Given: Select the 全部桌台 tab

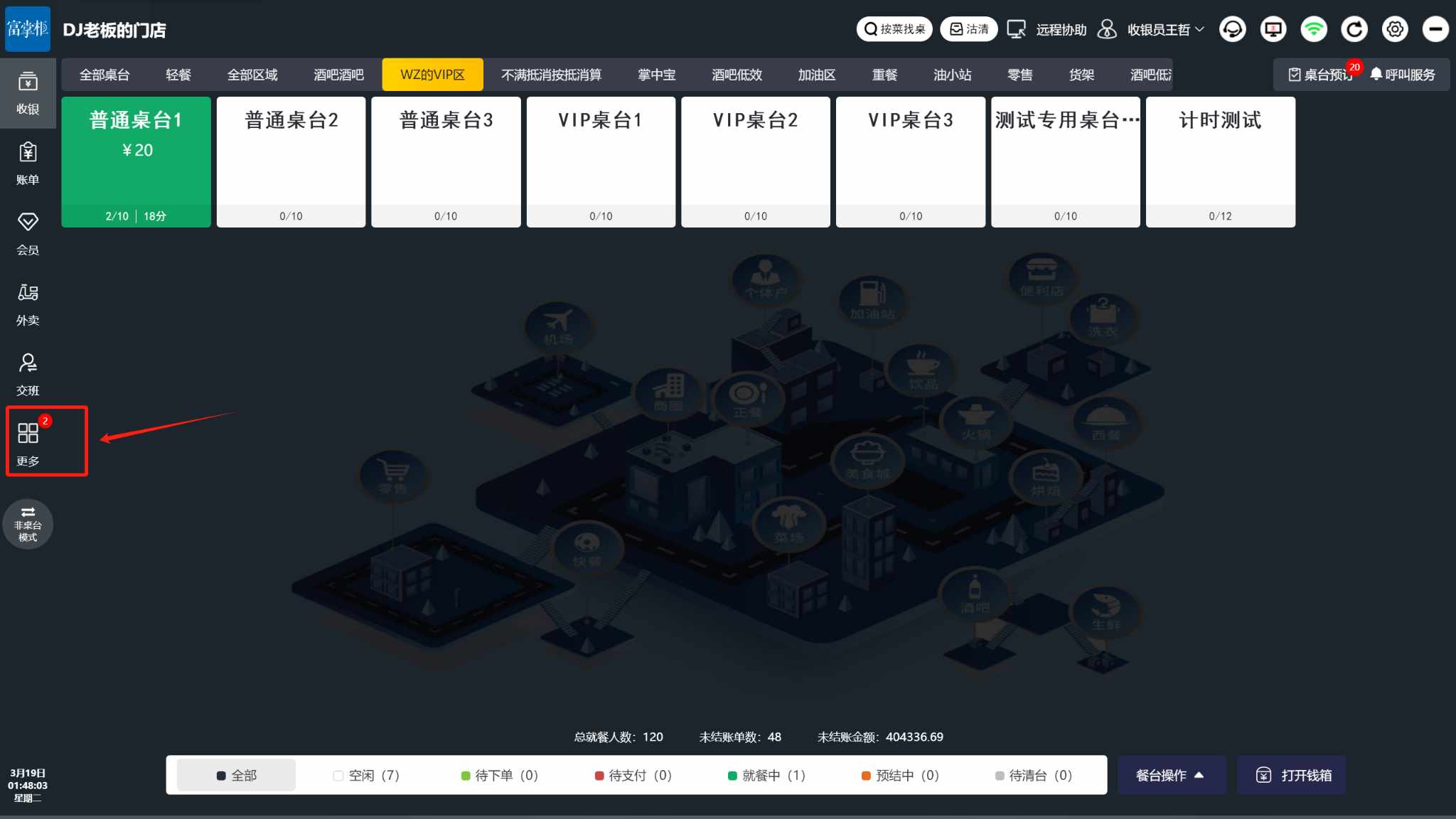Looking at the screenshot, I should click(x=105, y=75).
